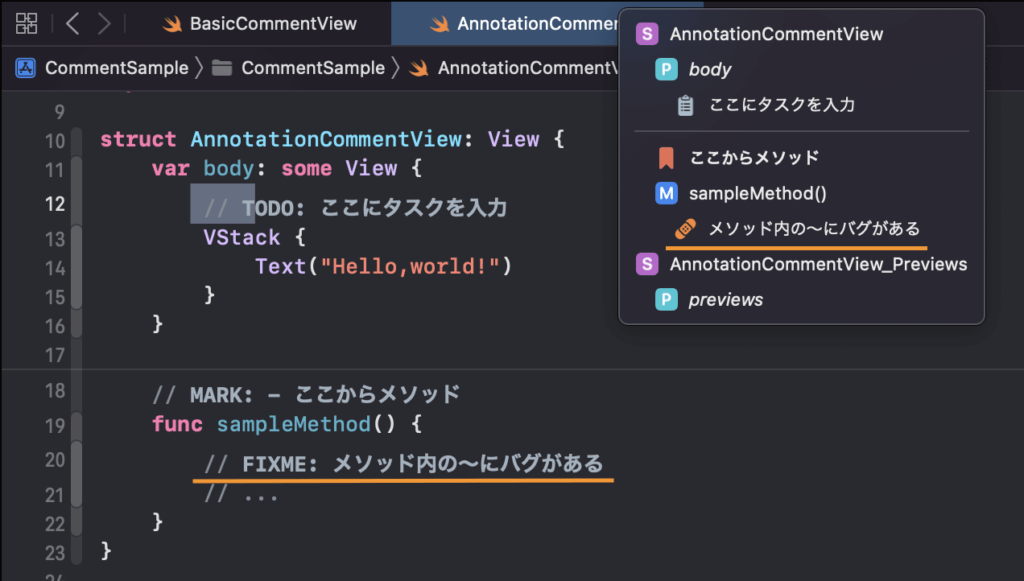This screenshot has height=581, width=1024.
Task: Click the struct keyword on line 10
Action: (138, 139)
